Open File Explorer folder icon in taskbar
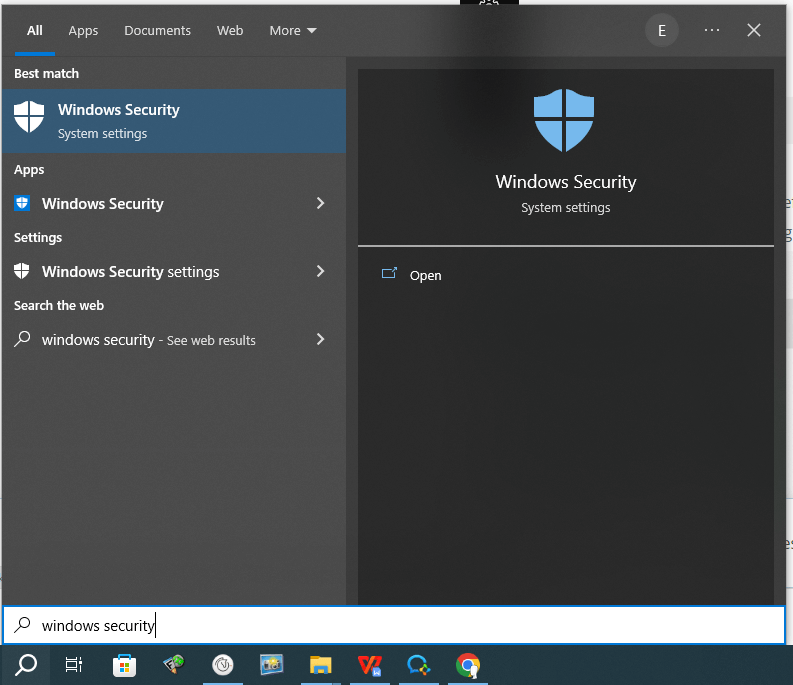The height and width of the screenshot is (685, 793). (x=320, y=665)
